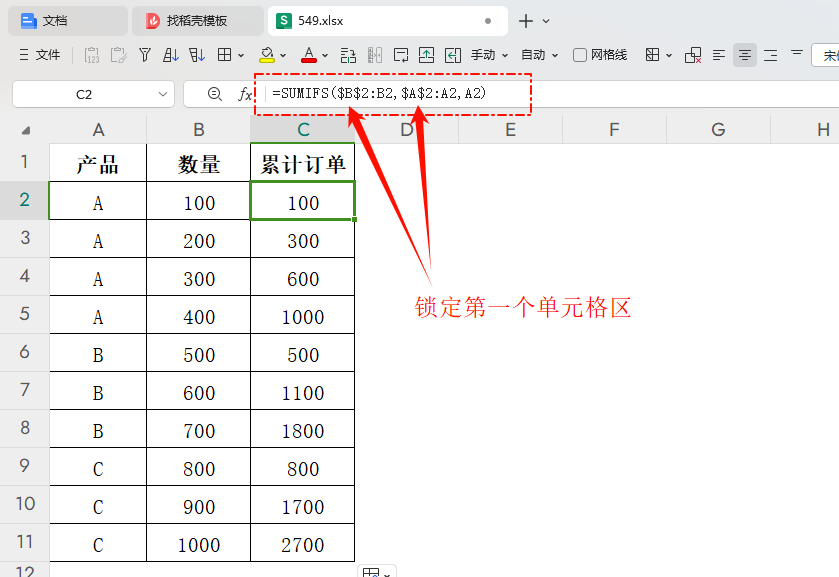Open the fill color dropdown arrow
The height and width of the screenshot is (577, 839).
point(283,55)
